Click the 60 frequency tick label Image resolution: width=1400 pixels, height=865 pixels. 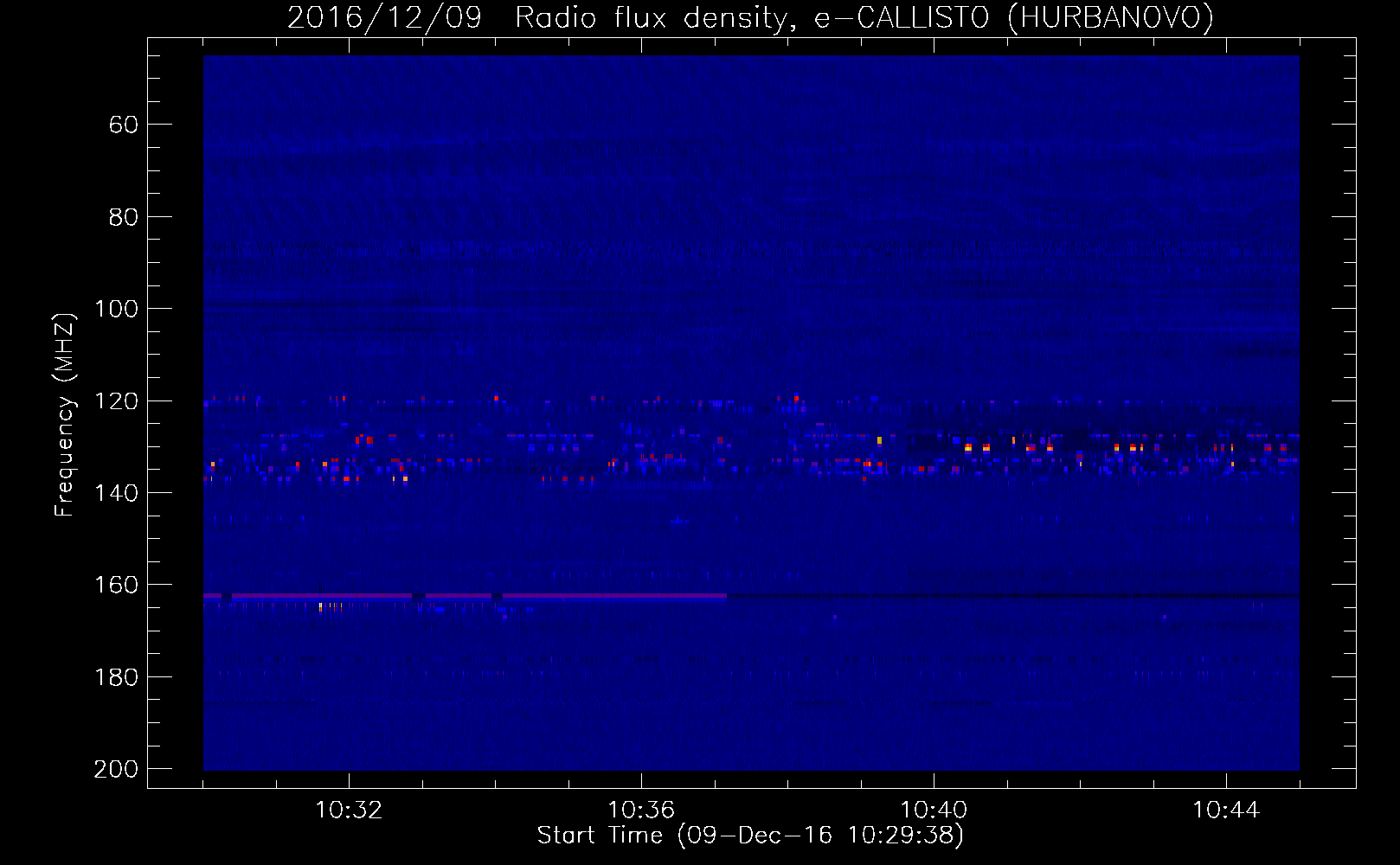pyautogui.click(x=124, y=125)
